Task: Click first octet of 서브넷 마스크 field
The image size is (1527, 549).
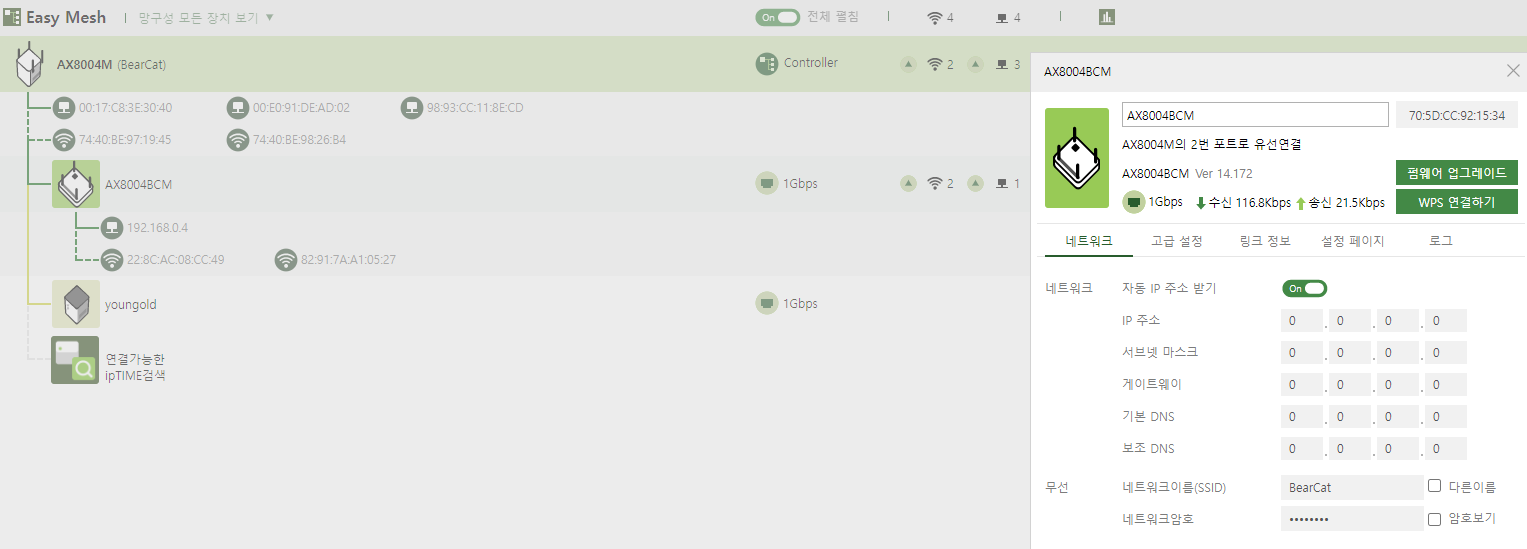Action: click(1302, 353)
